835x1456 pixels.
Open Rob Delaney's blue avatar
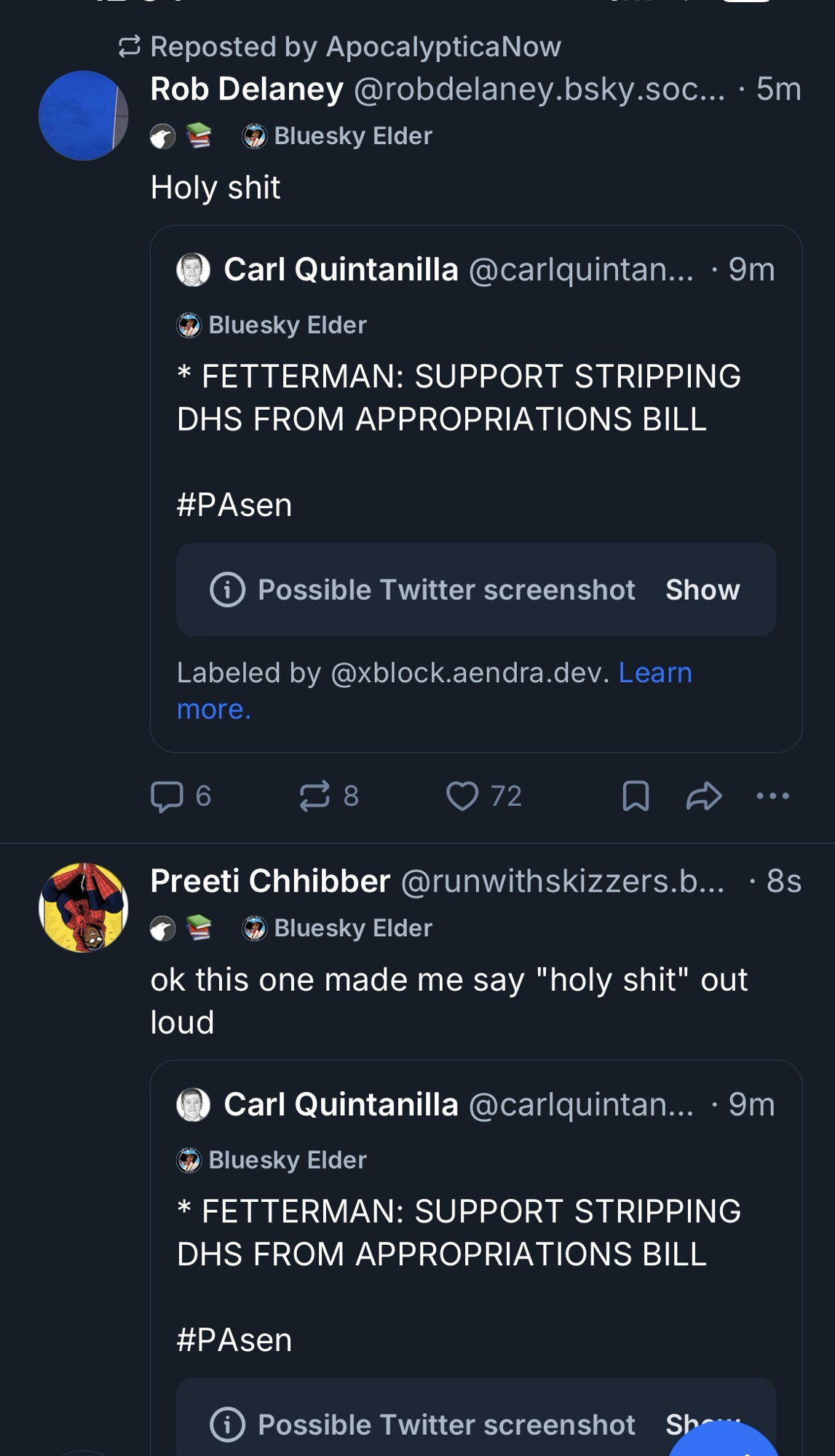click(83, 116)
